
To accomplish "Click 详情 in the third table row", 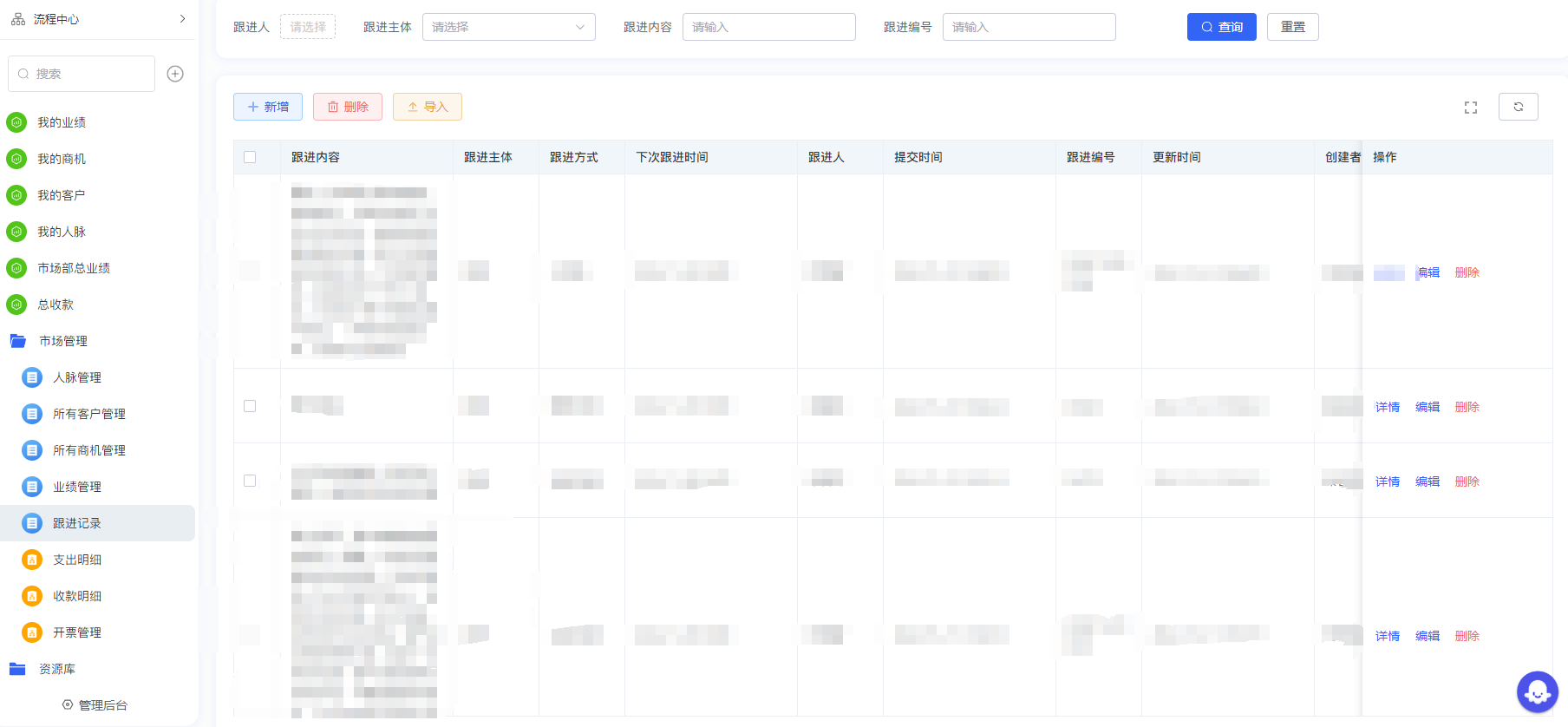I will 1388,481.
